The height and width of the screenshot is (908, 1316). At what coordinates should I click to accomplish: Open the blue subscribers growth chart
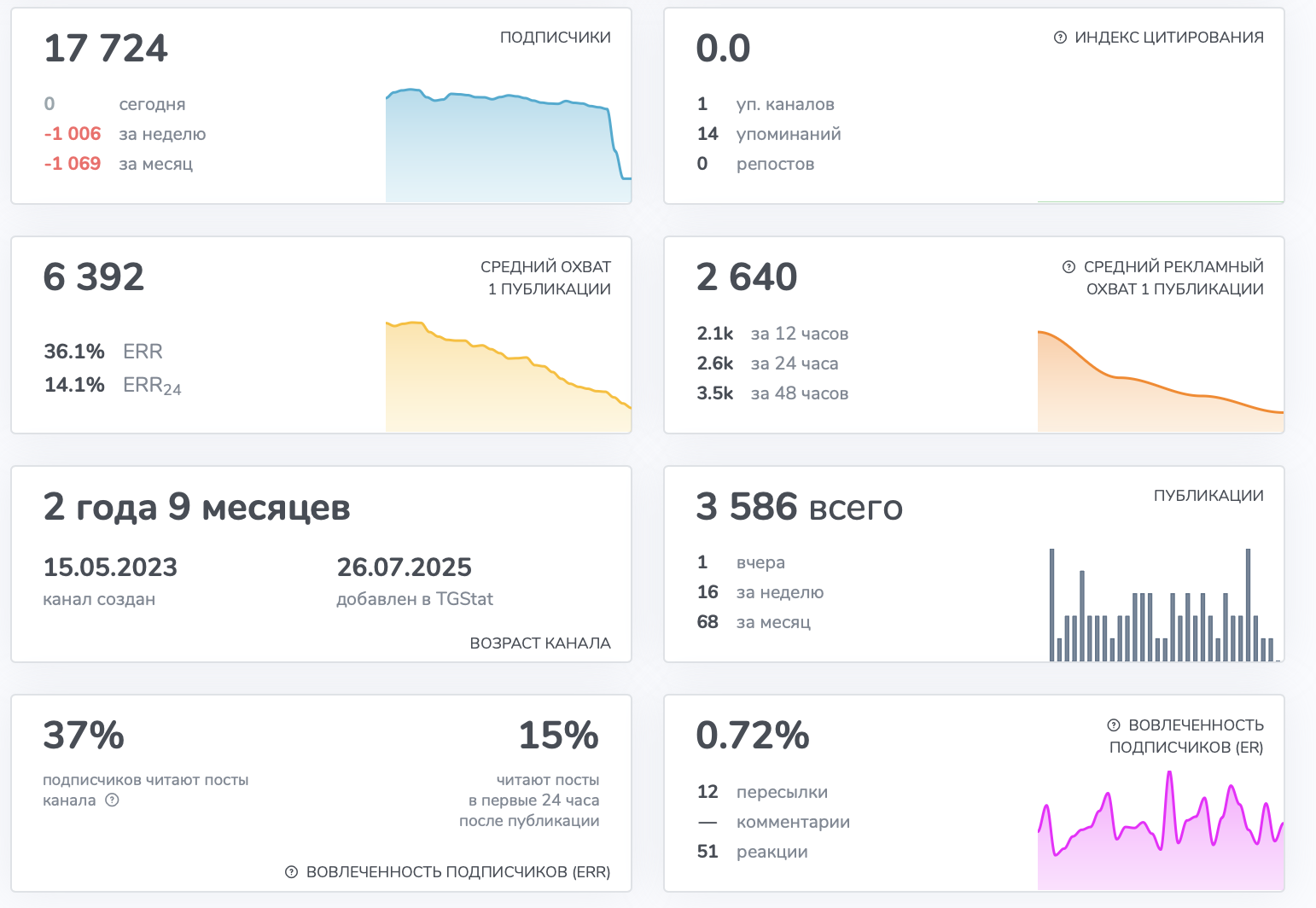pyautogui.click(x=508, y=145)
